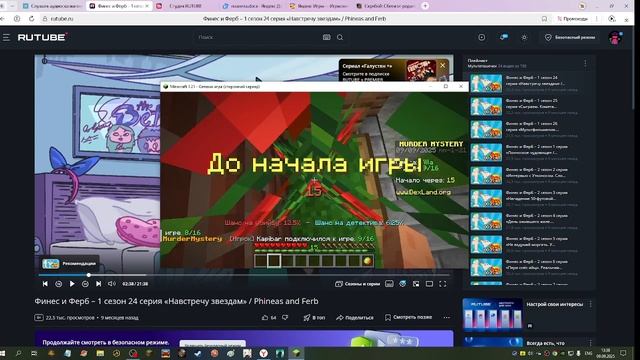Viewport: 640px width, 360px height.
Task: Open Windows taskbar search
Action: pos(18,353)
